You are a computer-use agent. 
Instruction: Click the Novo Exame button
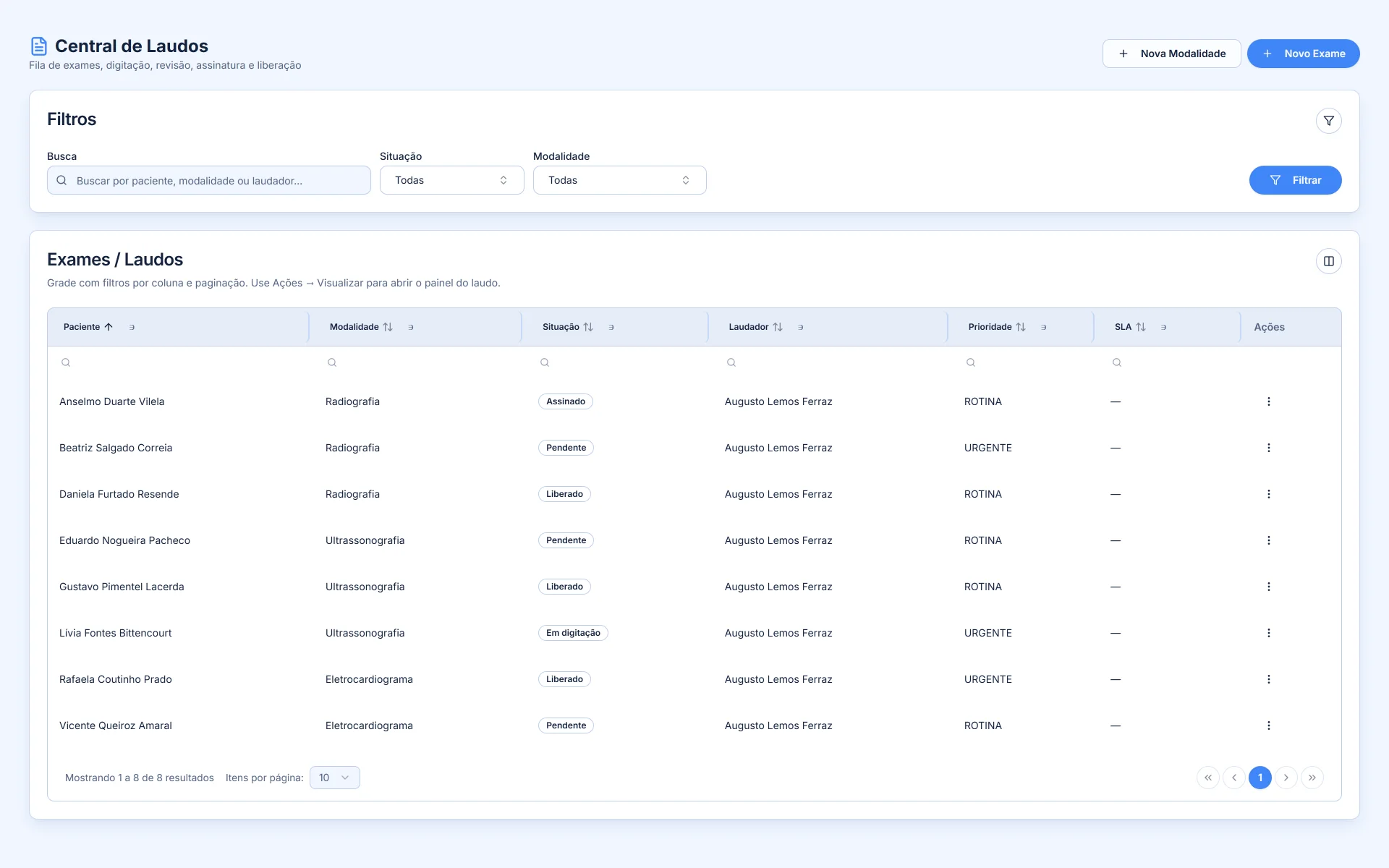tap(1303, 54)
